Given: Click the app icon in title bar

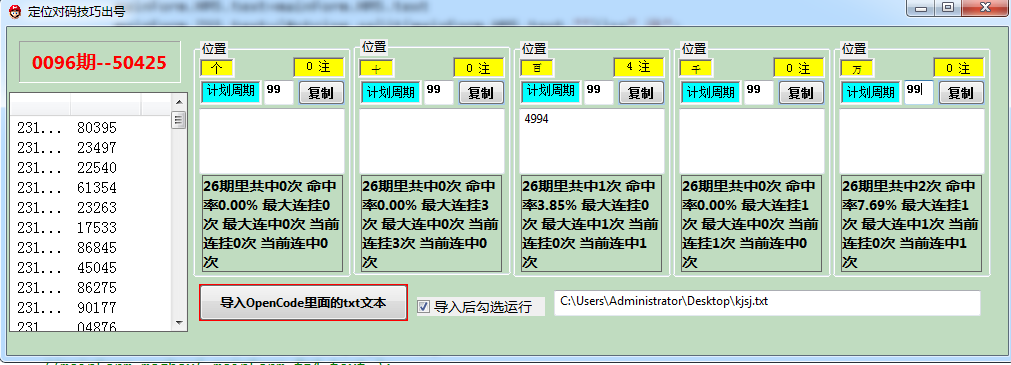Looking at the screenshot, I should tap(15, 12).
